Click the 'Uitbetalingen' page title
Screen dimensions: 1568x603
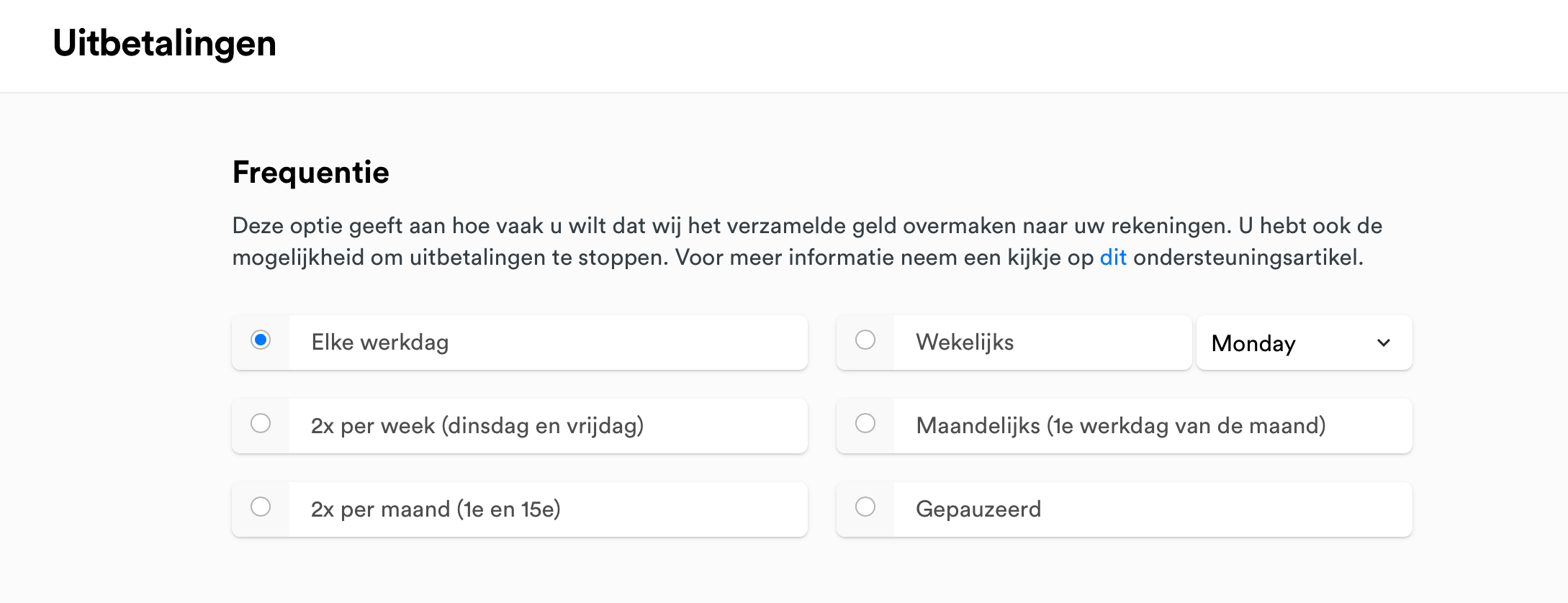(164, 43)
